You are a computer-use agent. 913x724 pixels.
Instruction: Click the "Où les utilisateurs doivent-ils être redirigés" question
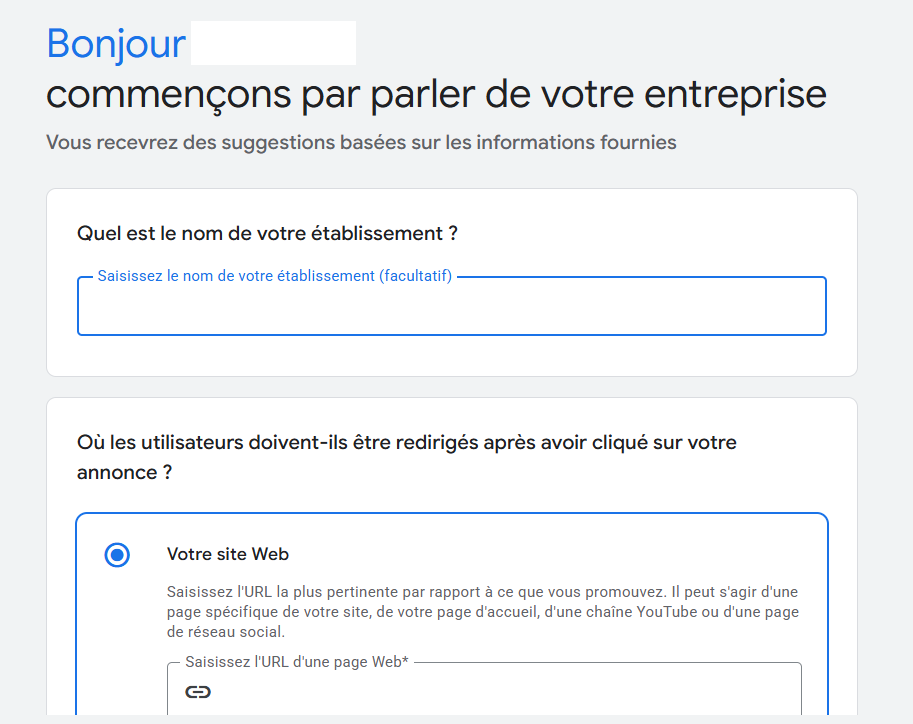click(407, 442)
